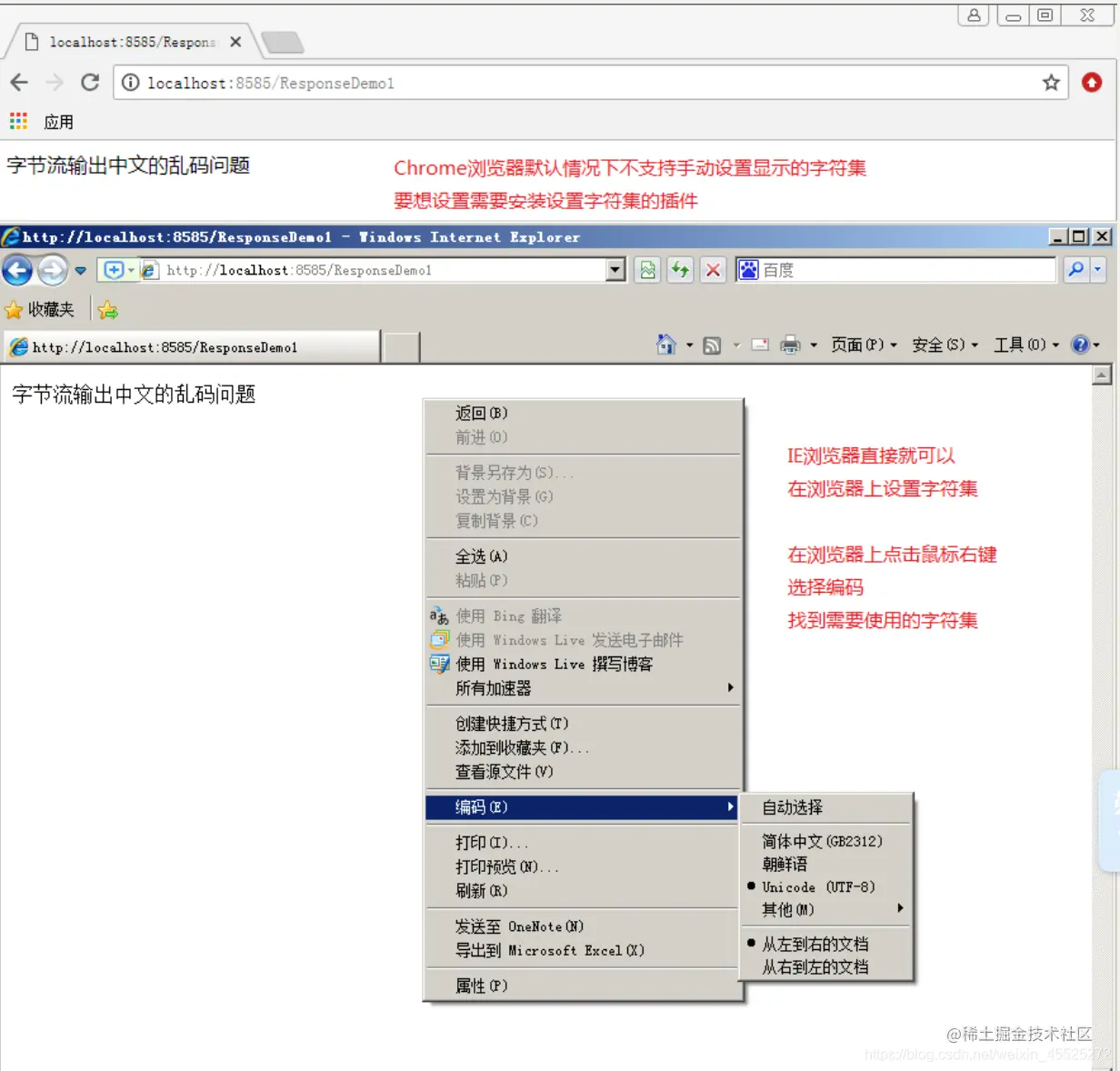This screenshot has height=1071, width=1120.
Task: Select the Home icon in IE toolbar
Action: pos(665,345)
